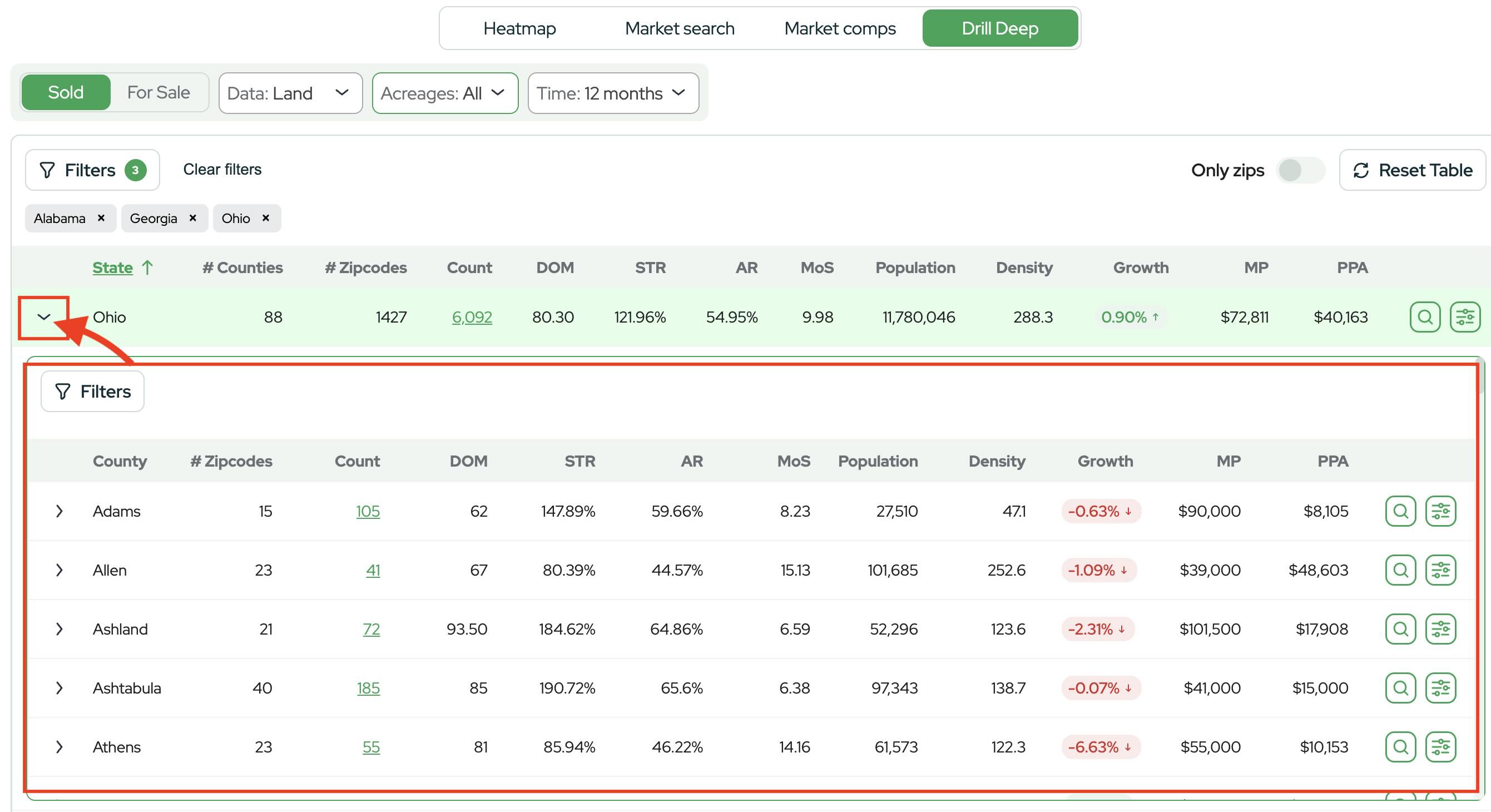Open the Data: Land dropdown
The height and width of the screenshot is (812, 1491).
click(x=290, y=93)
